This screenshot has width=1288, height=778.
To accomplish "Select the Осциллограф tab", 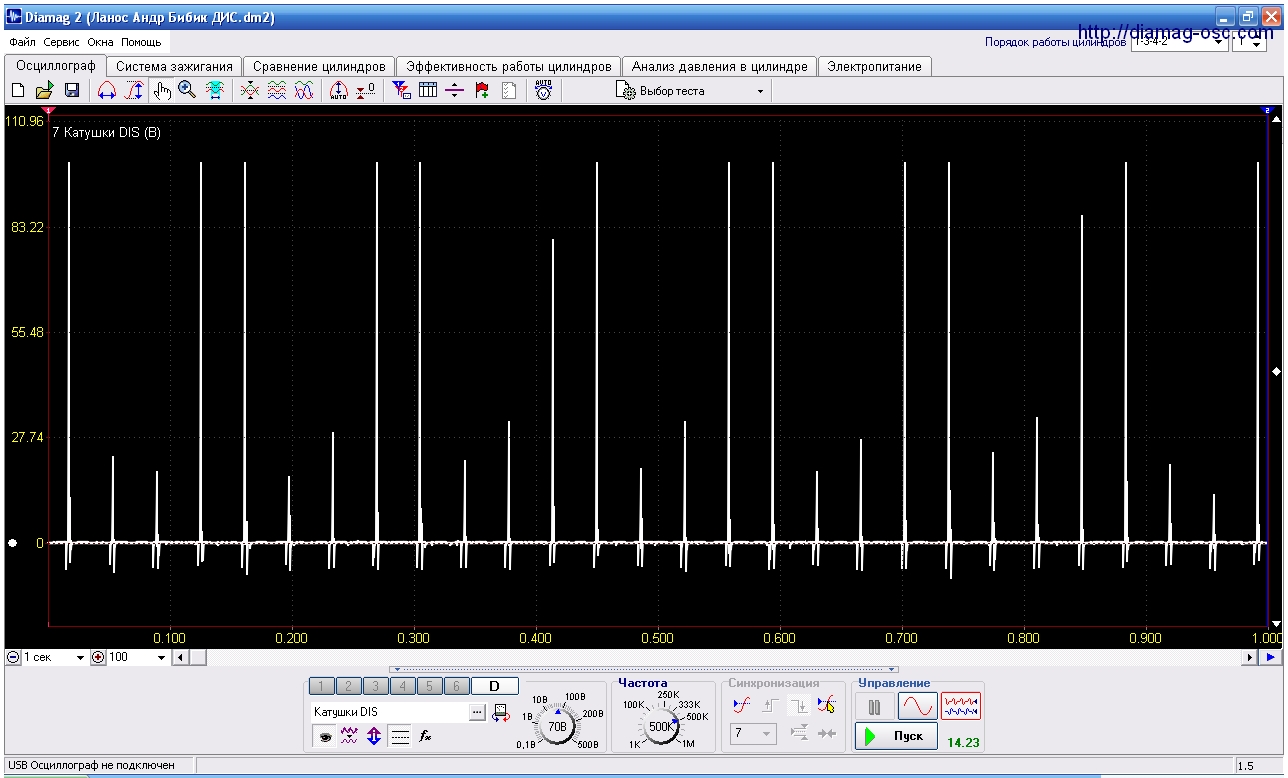I will point(55,65).
